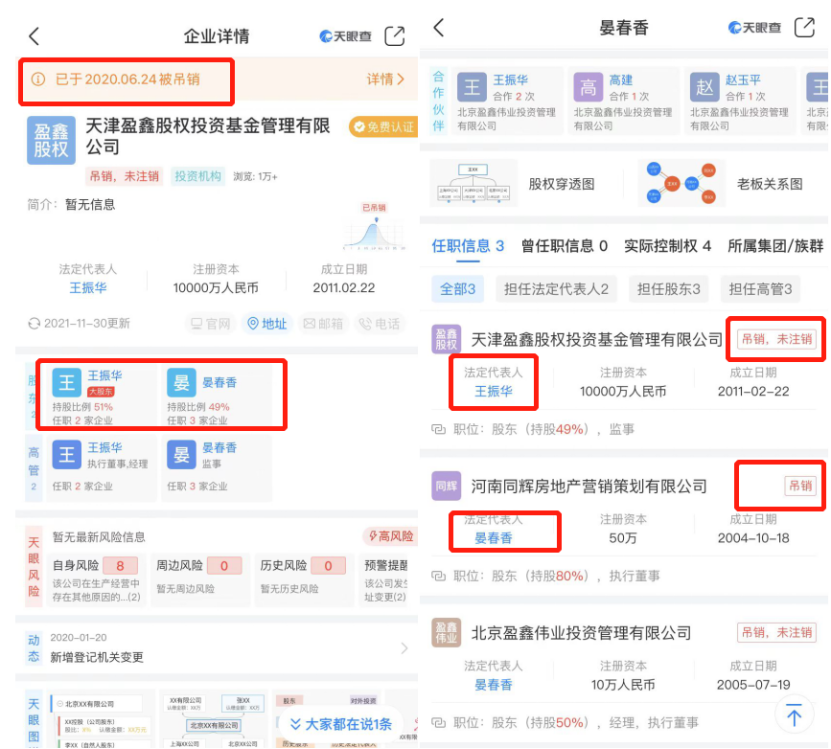The image size is (831, 749).
Task: Select the 投资机构 tag
Action: coord(198,176)
